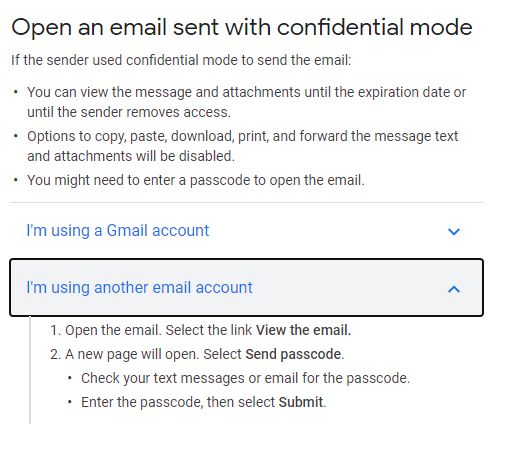This screenshot has height=460, width=508.
Task: Click the vertical line beside the numbered steps
Action: point(30,370)
